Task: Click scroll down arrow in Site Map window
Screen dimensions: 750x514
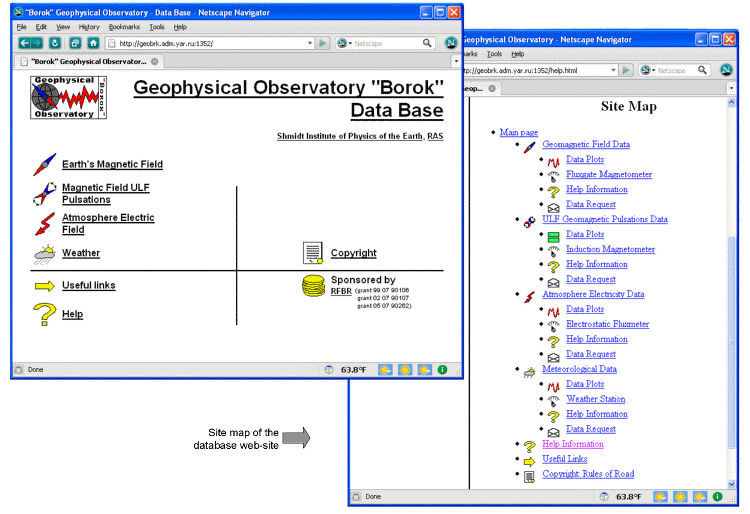Action: click(x=731, y=484)
